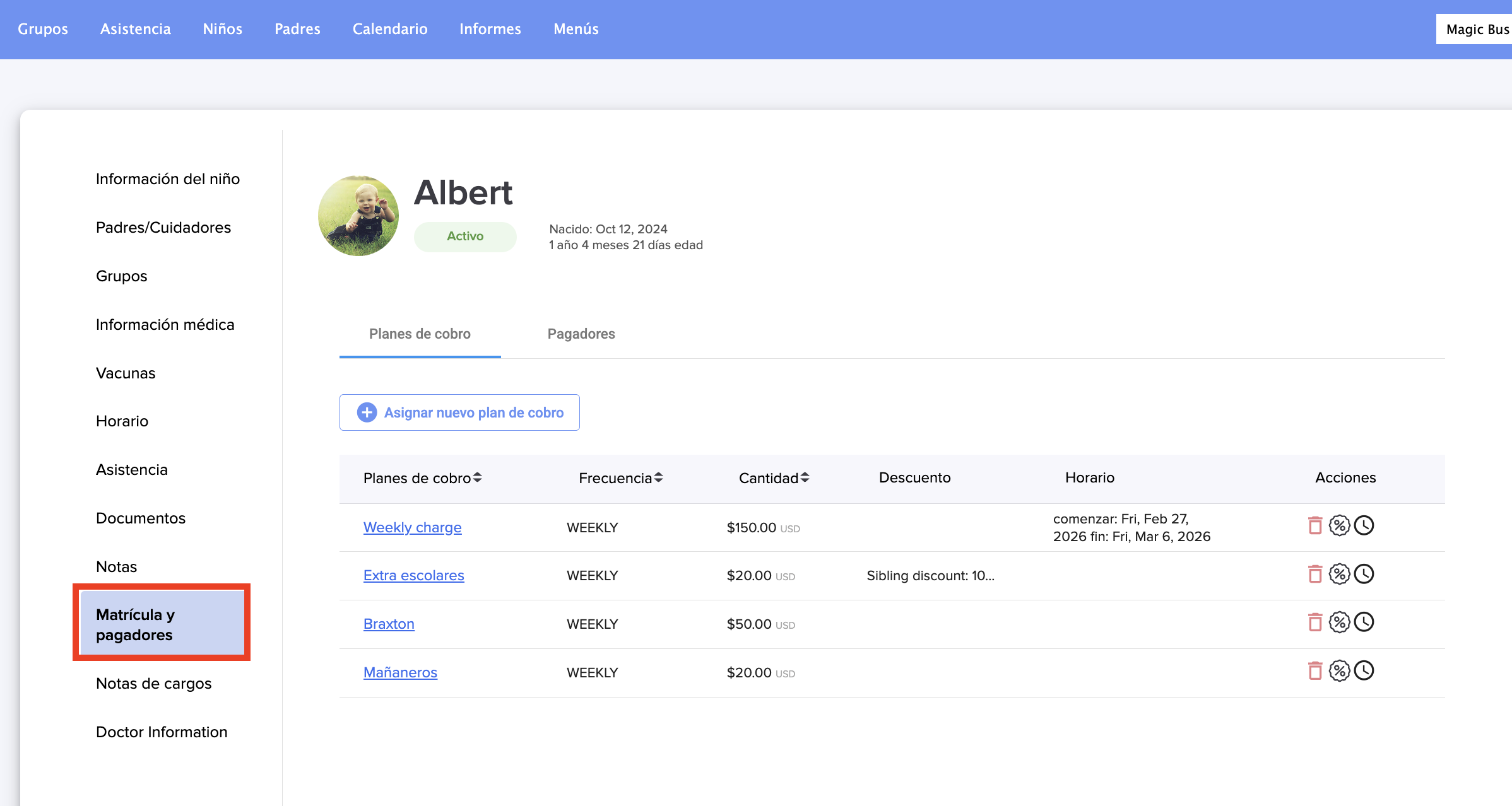Open schedule clock for Mañaneros row
Screen dimensions: 1512x806
click(1364, 671)
